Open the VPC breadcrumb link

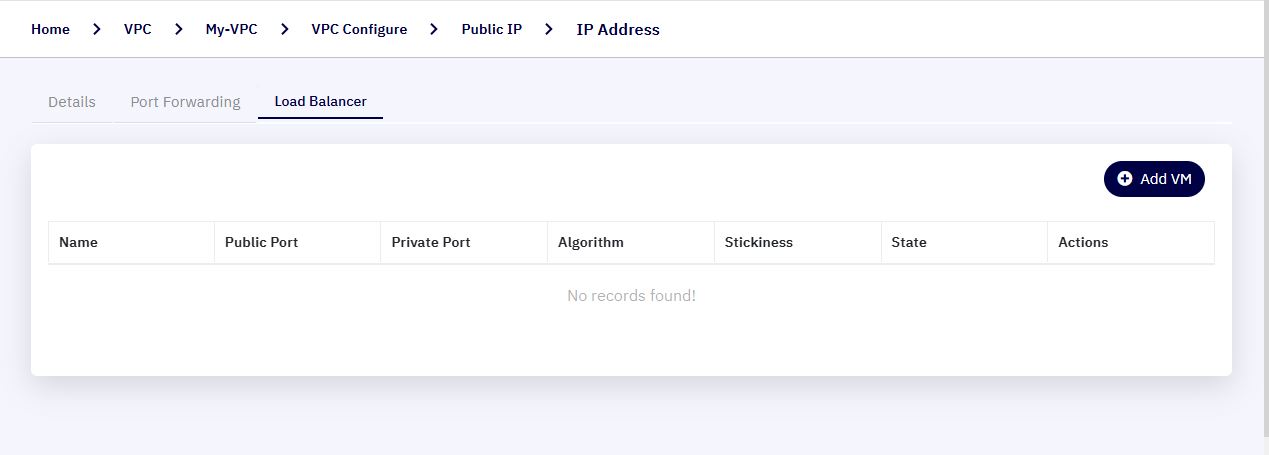click(138, 29)
